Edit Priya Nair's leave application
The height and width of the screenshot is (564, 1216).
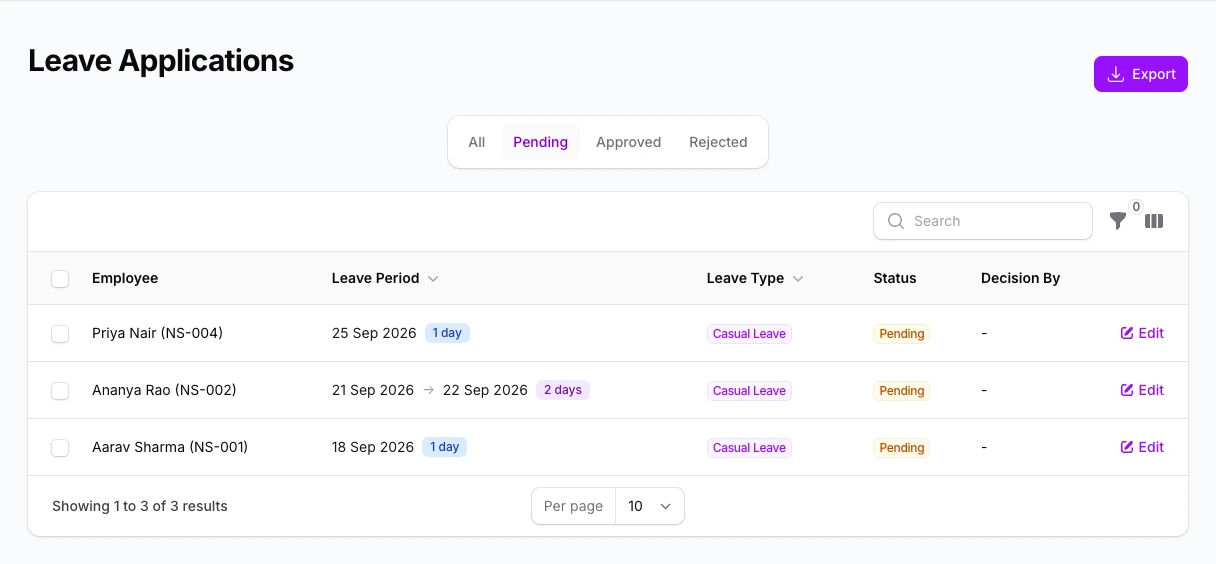click(x=1142, y=333)
